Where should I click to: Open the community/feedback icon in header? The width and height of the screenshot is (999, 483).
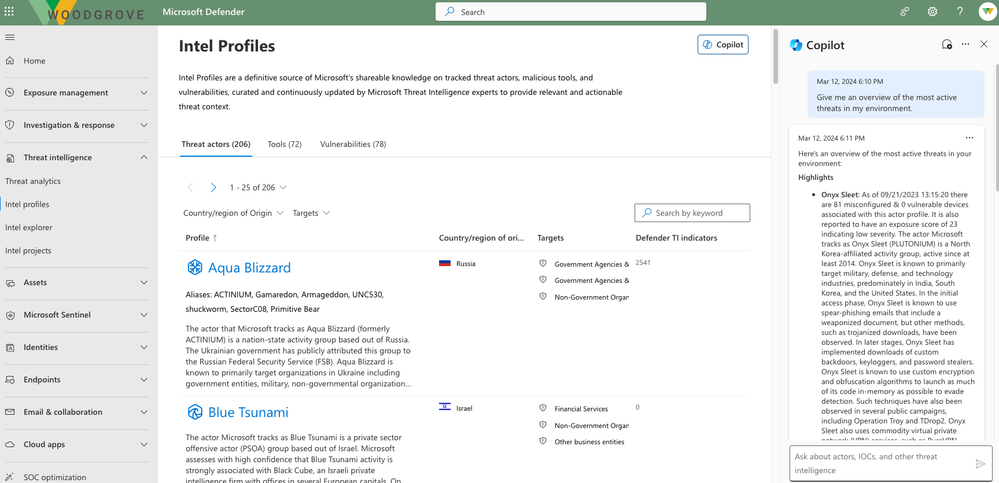[905, 11]
